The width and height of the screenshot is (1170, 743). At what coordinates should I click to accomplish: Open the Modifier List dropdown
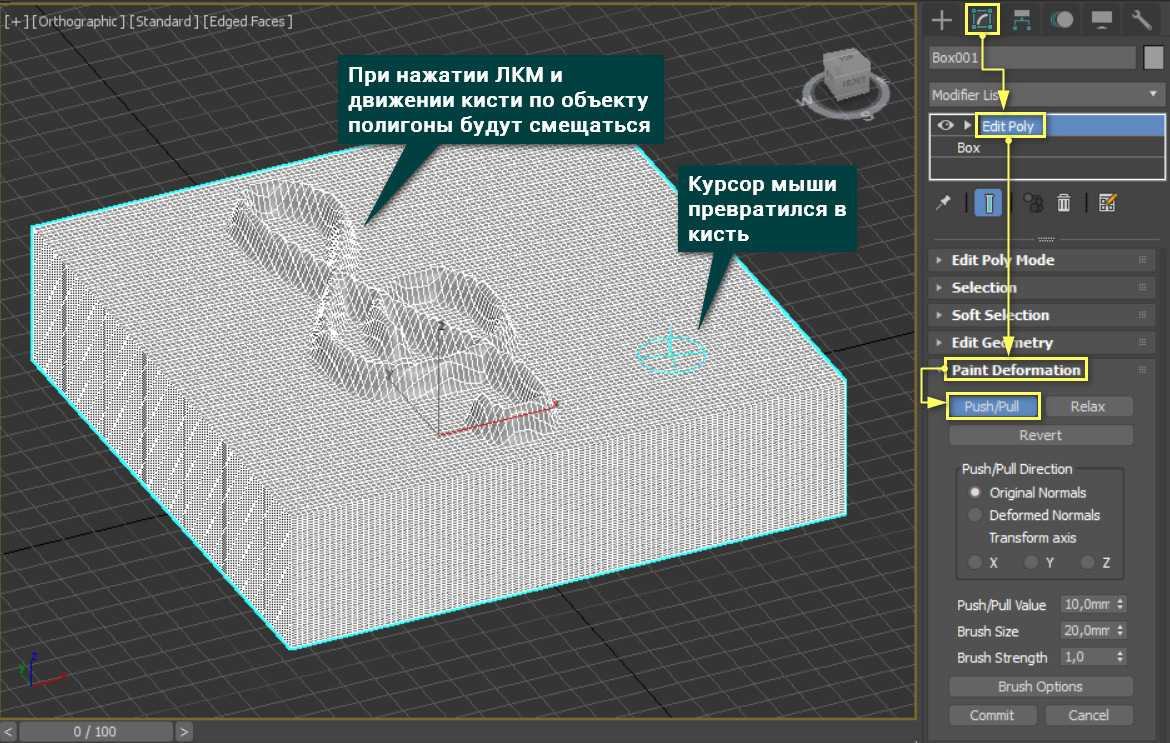tap(1046, 95)
